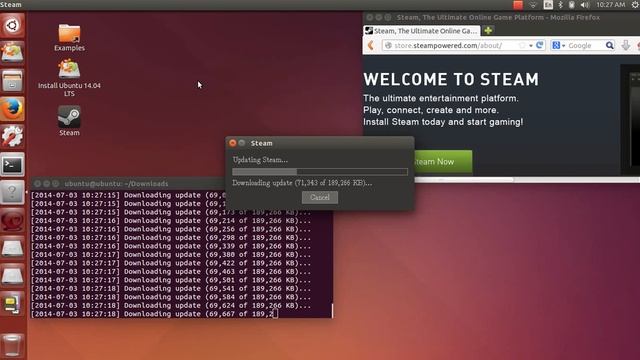The width and height of the screenshot is (640, 360).
Task: Open the network indicator in top panel
Action: tap(533, 5)
